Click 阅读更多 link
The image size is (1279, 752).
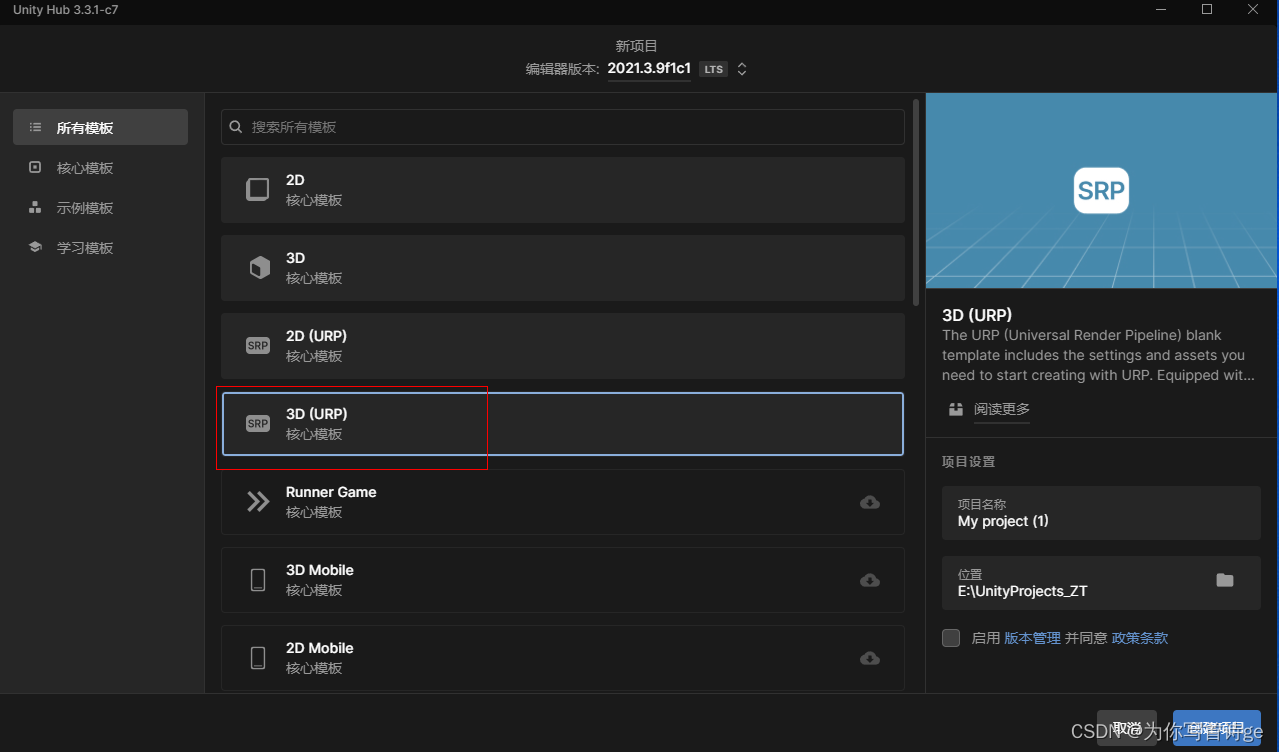1002,409
